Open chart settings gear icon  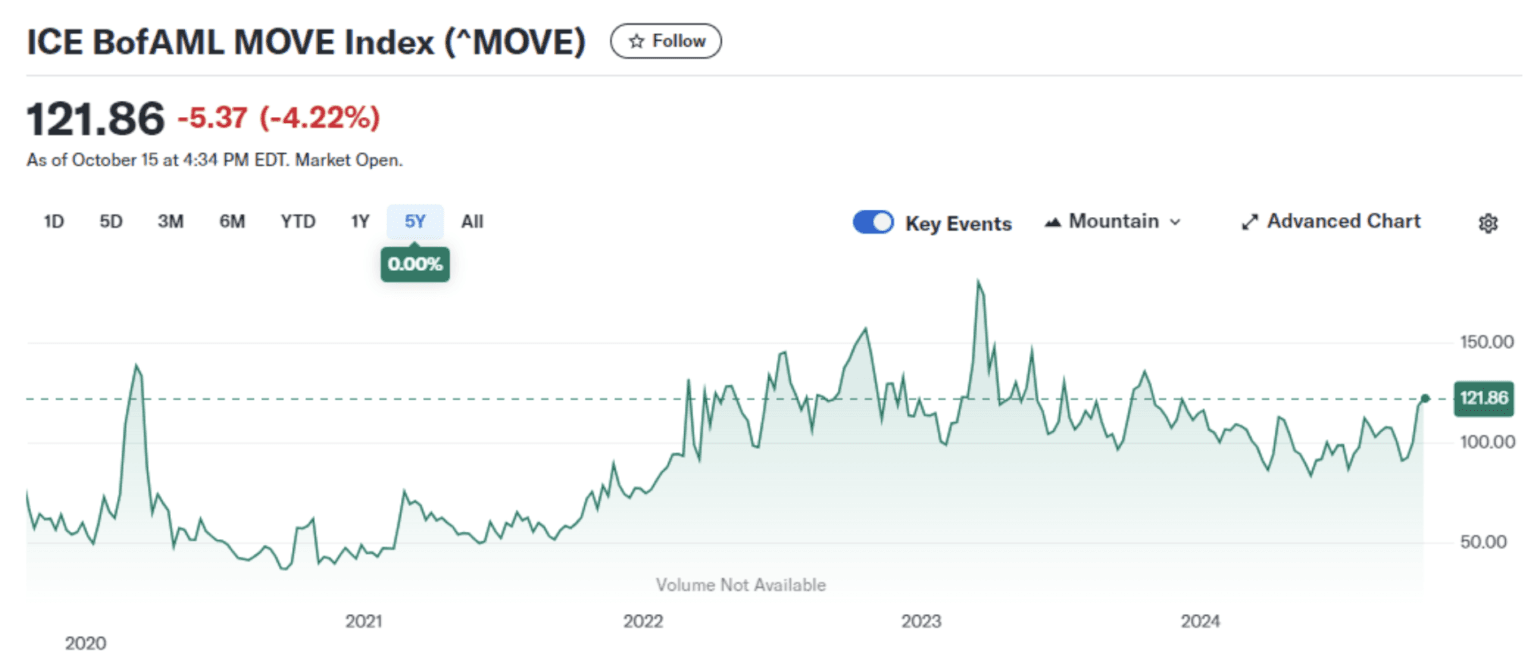1487,223
